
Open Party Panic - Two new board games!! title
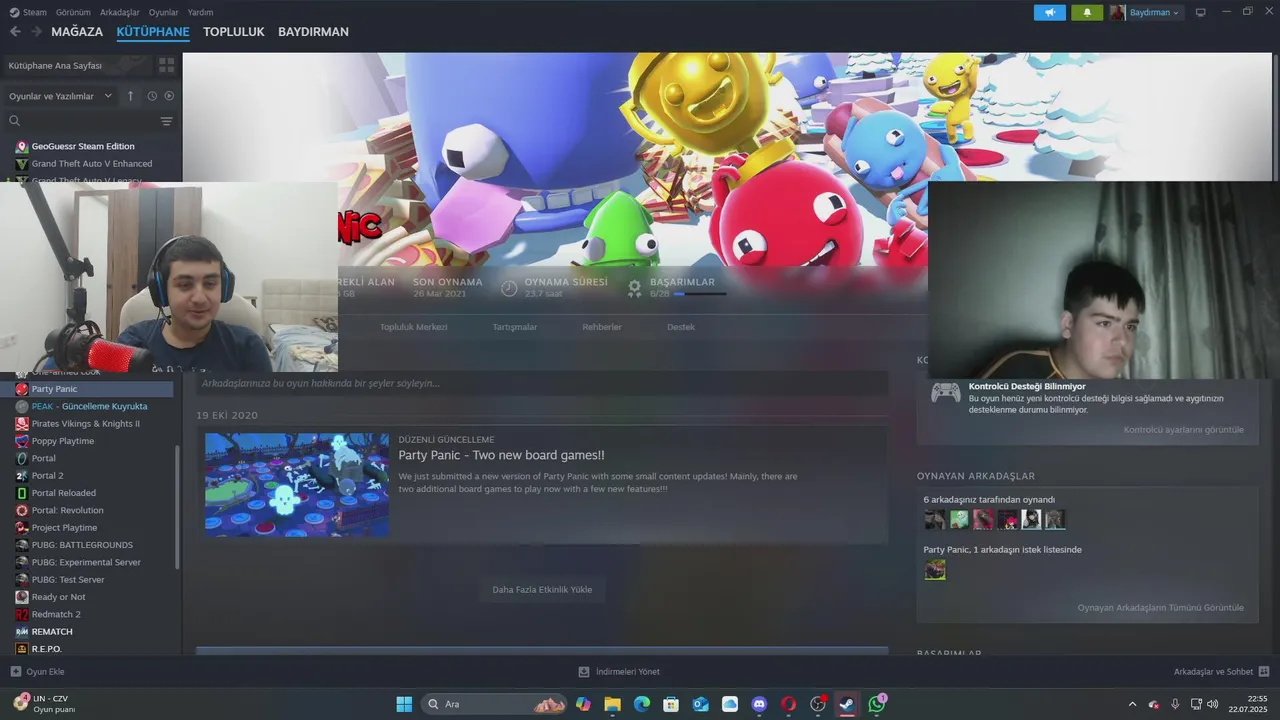(x=502, y=455)
